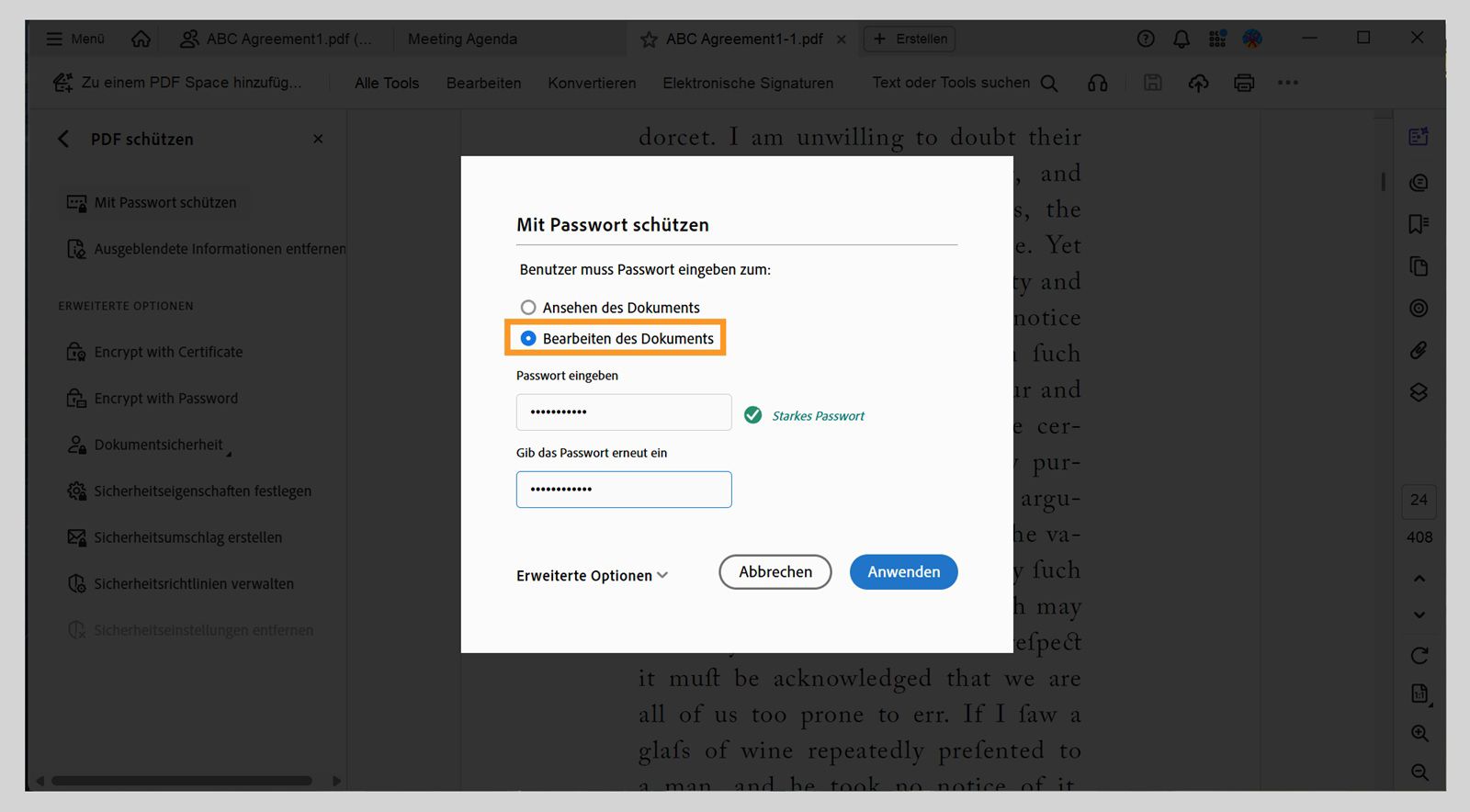Go back from PDF schützen panel
The height and width of the screenshot is (812, 1470).
coord(63,139)
